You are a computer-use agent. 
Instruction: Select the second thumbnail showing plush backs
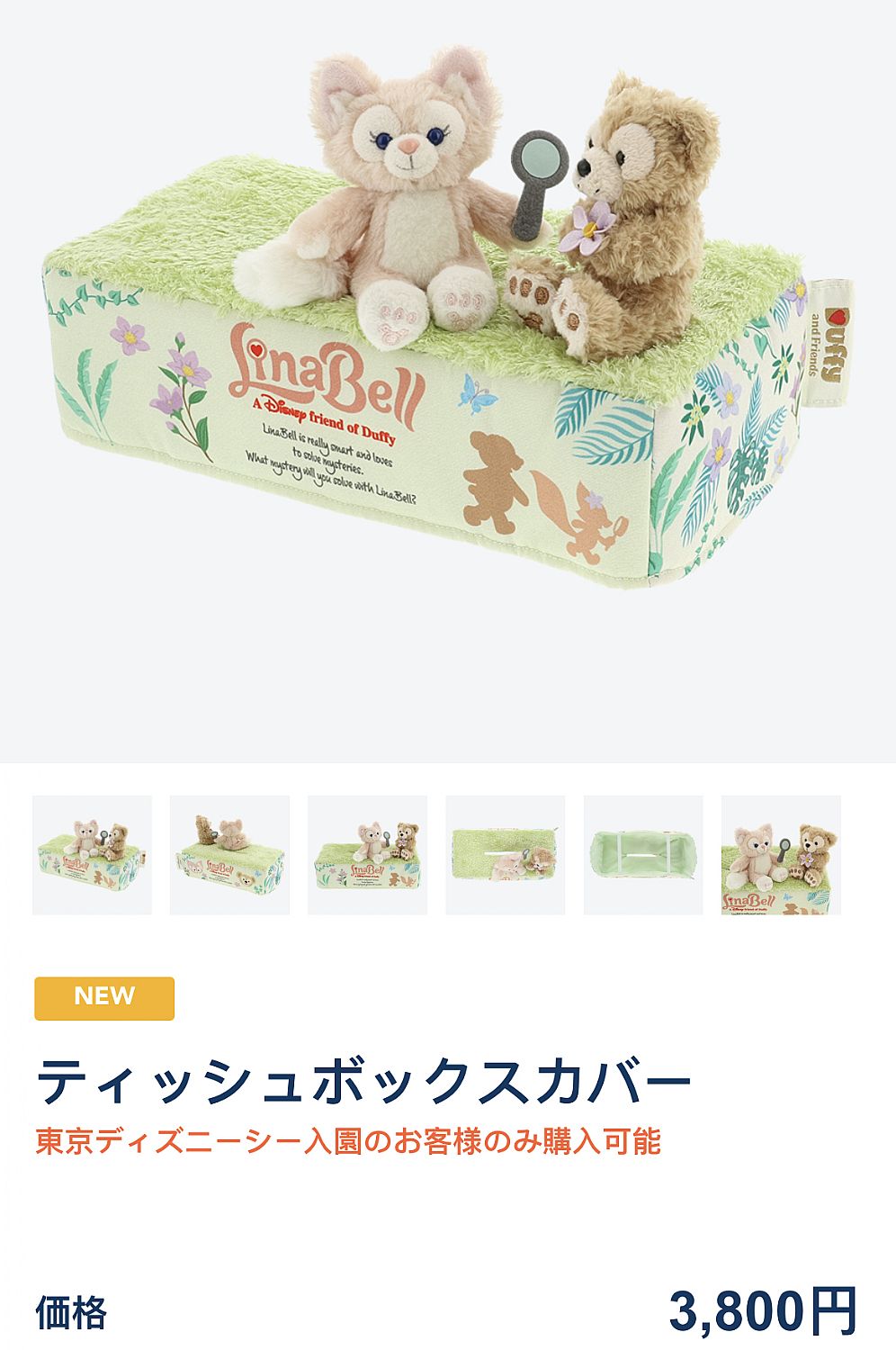(229, 855)
